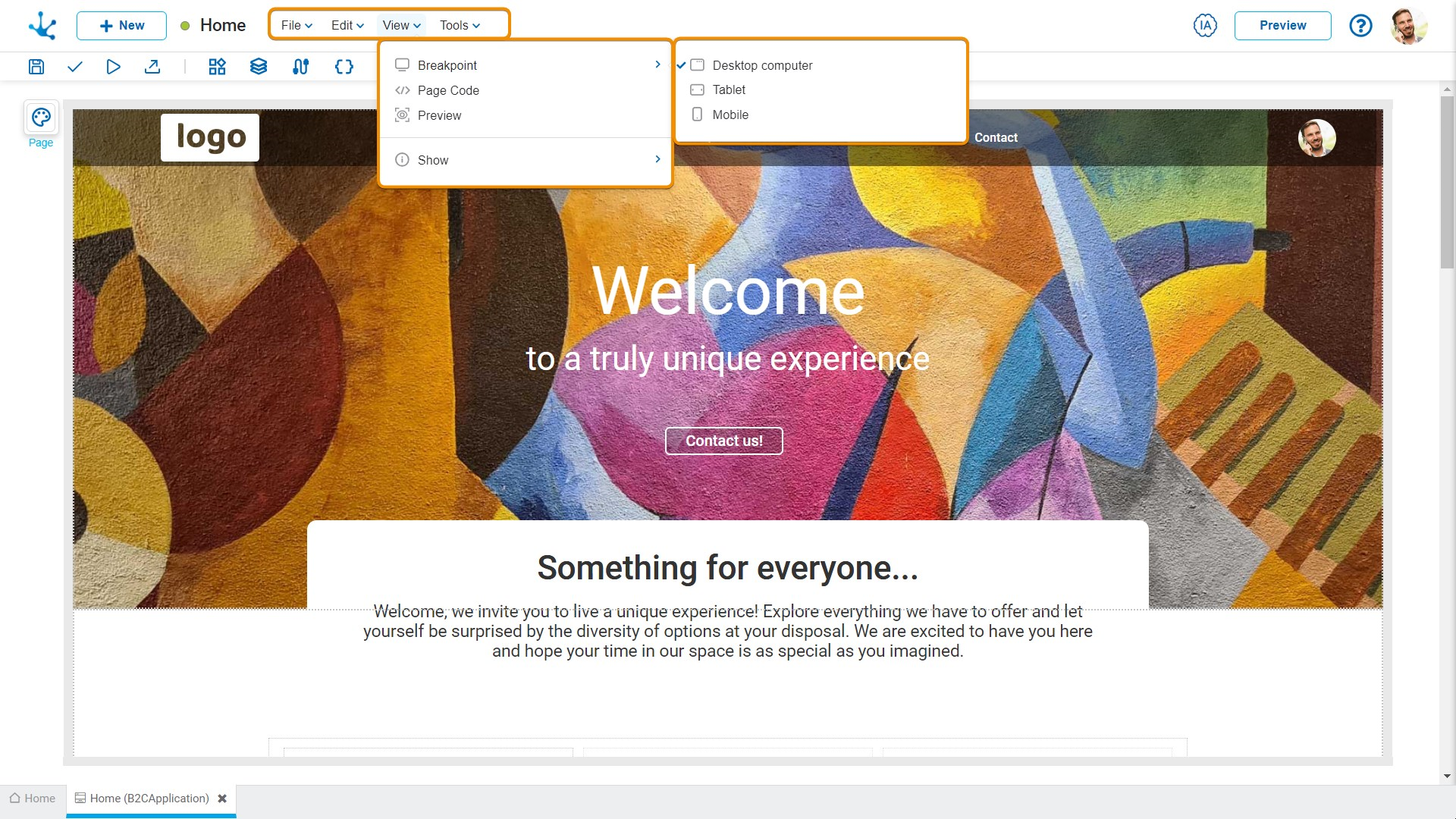Select Desktop computer breakpoint option
The height and width of the screenshot is (819, 1456).
[x=761, y=65]
